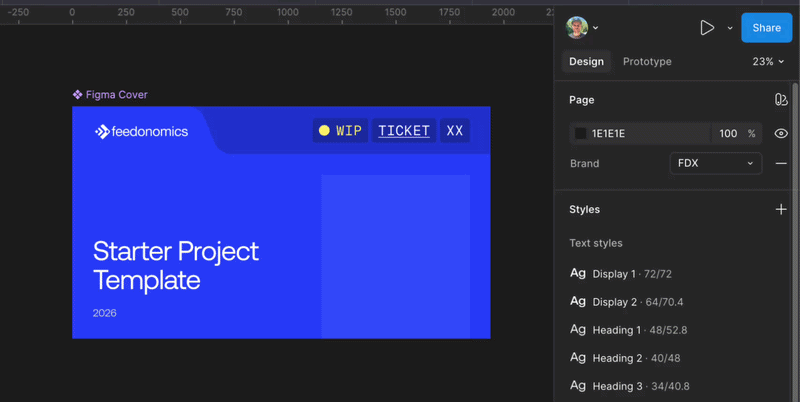Expand the chevron next to the avatar
The height and width of the screenshot is (402, 800).
(595, 28)
